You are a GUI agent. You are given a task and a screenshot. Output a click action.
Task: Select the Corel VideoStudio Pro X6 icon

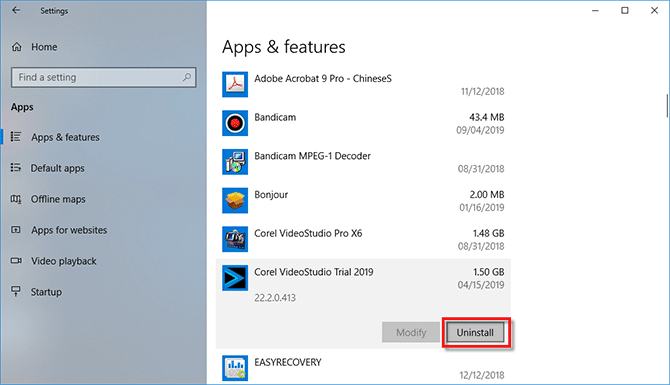[x=235, y=239]
